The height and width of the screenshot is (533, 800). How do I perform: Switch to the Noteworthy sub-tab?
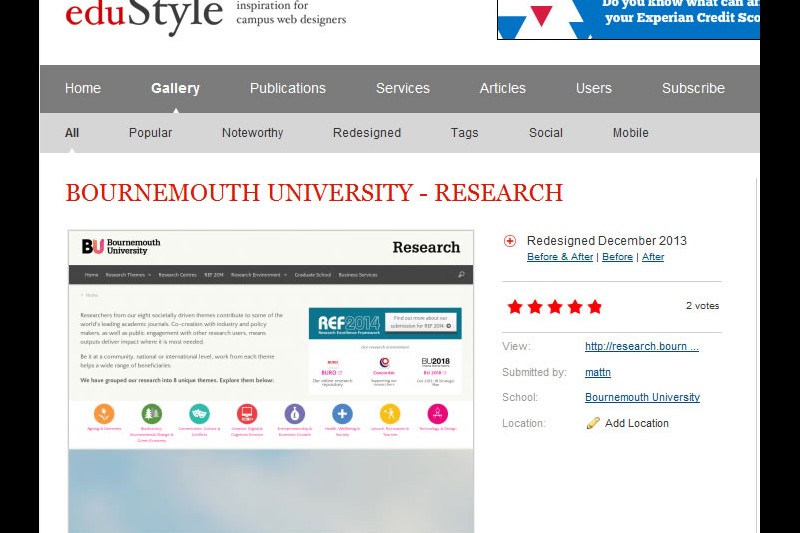pos(253,133)
